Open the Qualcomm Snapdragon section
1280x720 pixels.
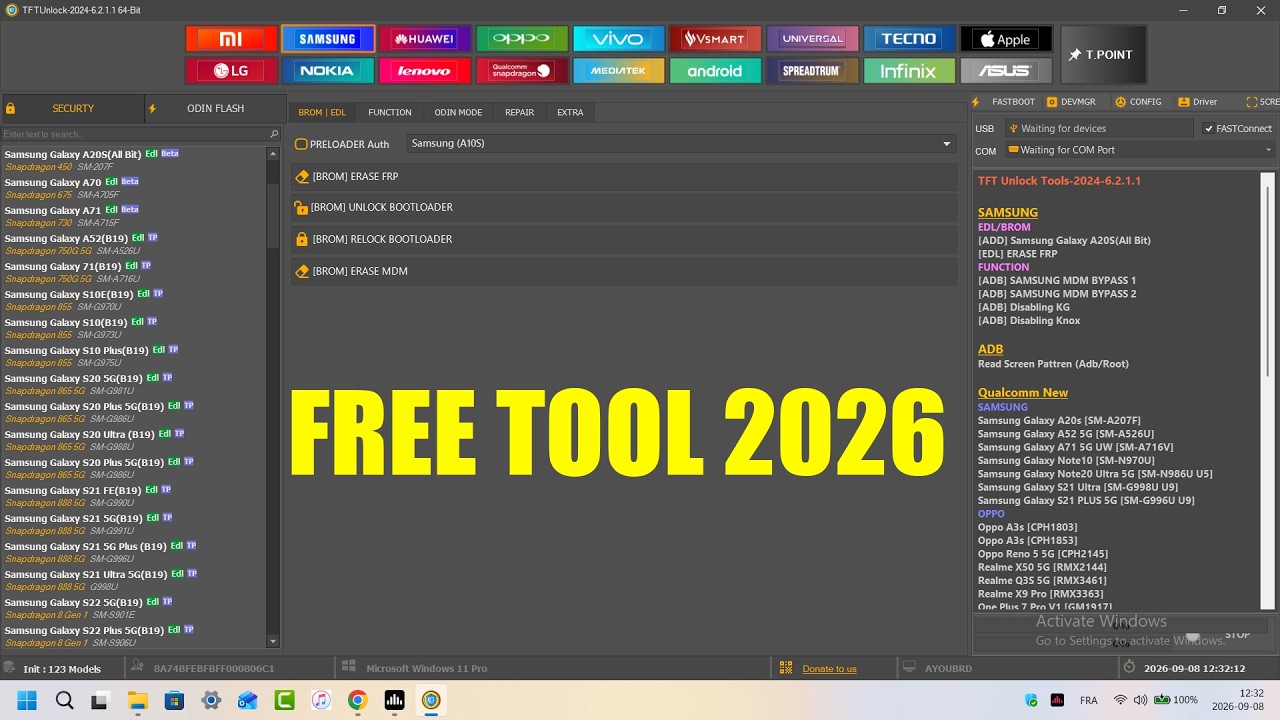pyautogui.click(x=522, y=71)
